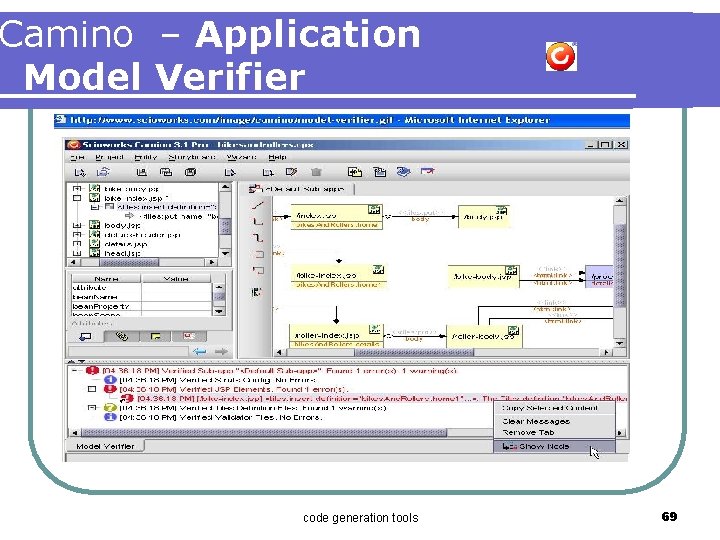
Task: Select first property-panel tab with blue arrow icon
Action: [x=86, y=337]
